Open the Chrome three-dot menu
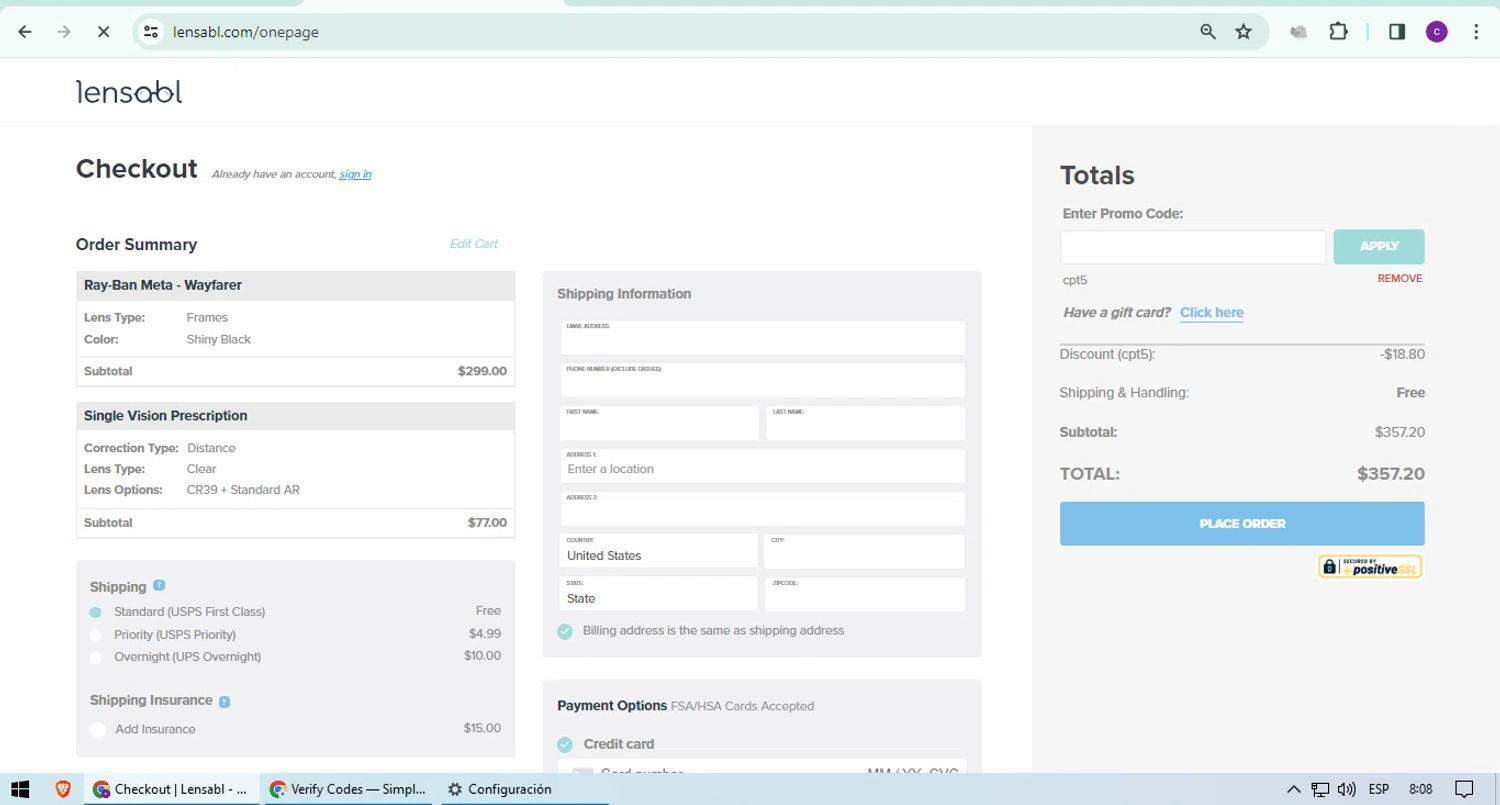The image size is (1500, 805). click(x=1476, y=32)
